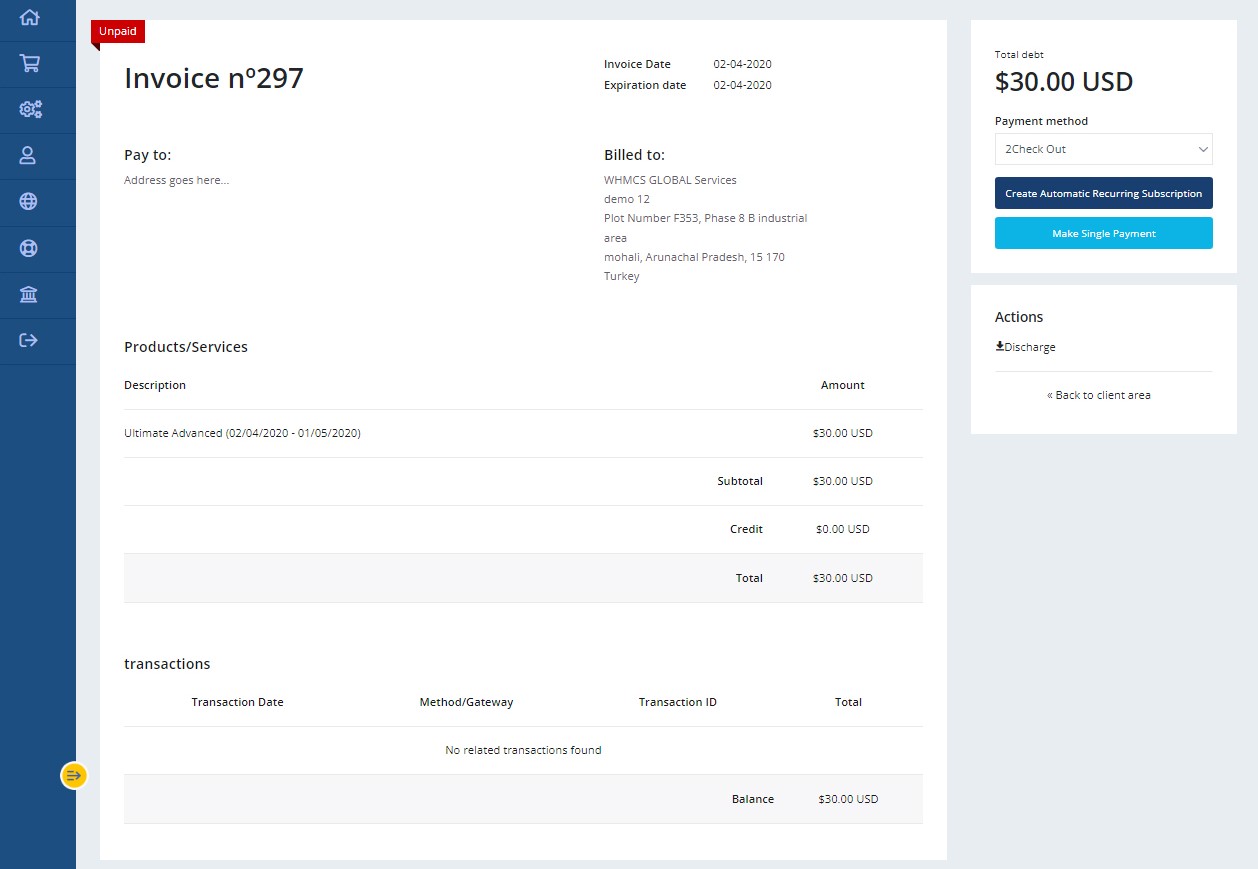Open the support lifebuoy sidebar icon

(28, 249)
